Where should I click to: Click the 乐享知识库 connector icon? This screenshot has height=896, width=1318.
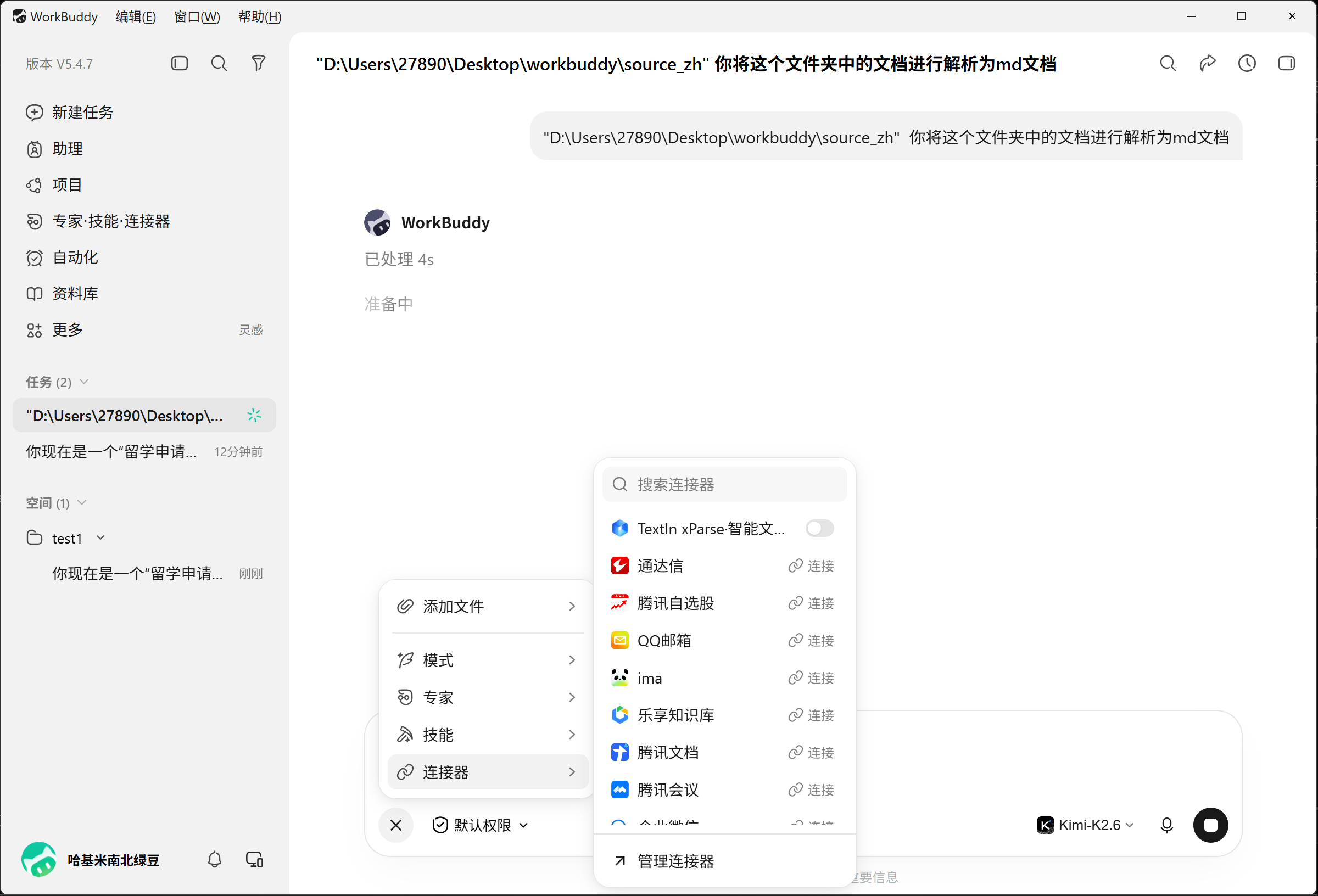point(619,715)
